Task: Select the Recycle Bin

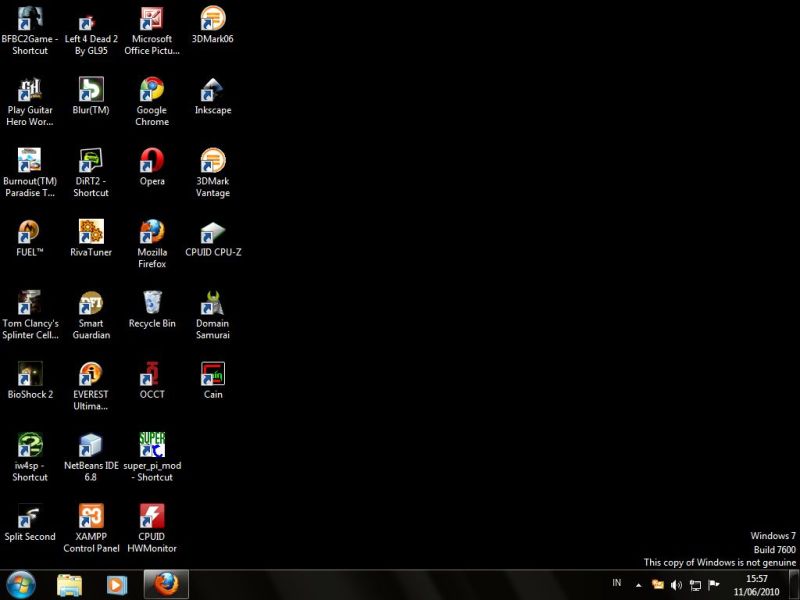Action: pyautogui.click(x=152, y=303)
